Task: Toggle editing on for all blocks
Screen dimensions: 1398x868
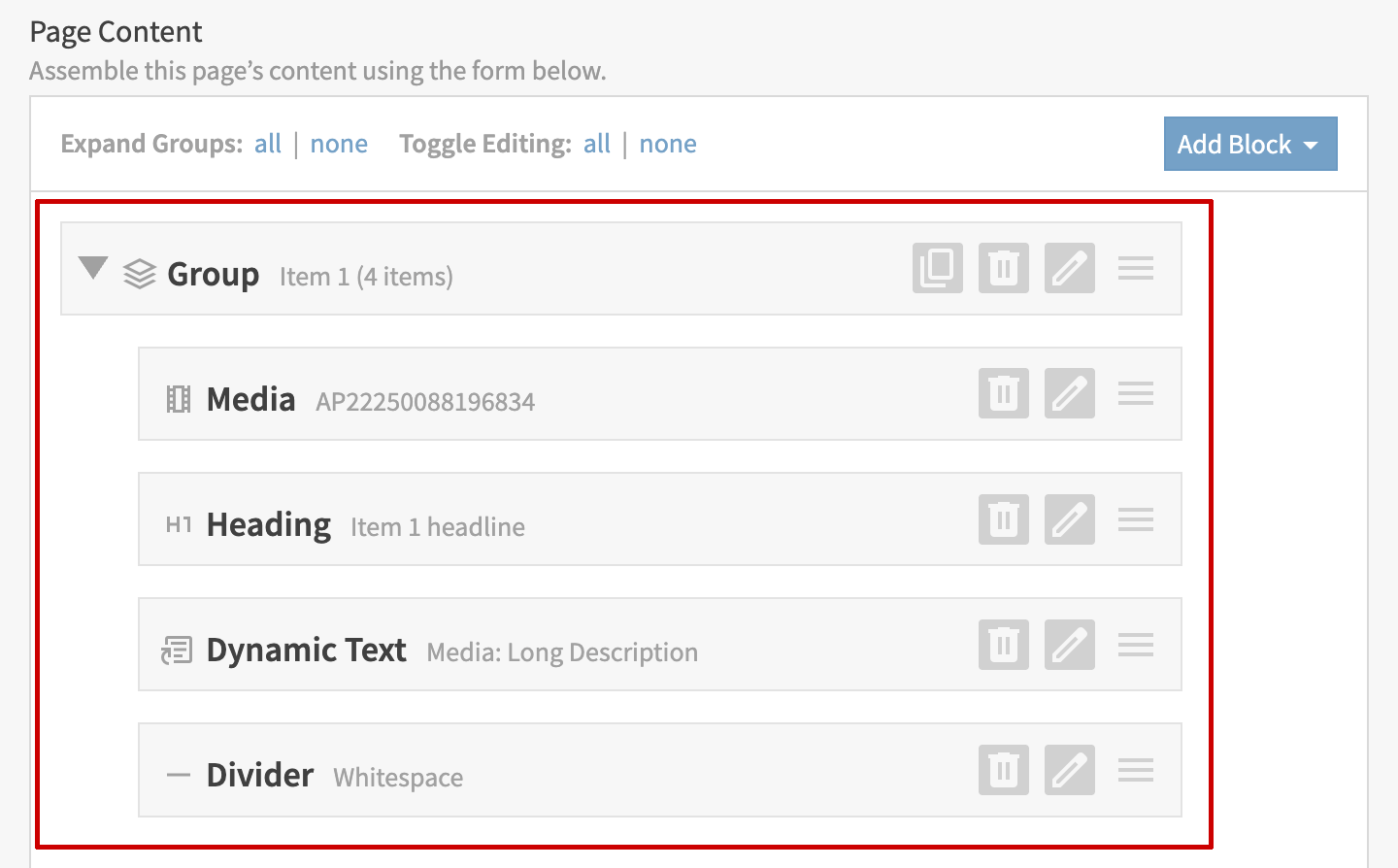Action: pyautogui.click(x=596, y=144)
